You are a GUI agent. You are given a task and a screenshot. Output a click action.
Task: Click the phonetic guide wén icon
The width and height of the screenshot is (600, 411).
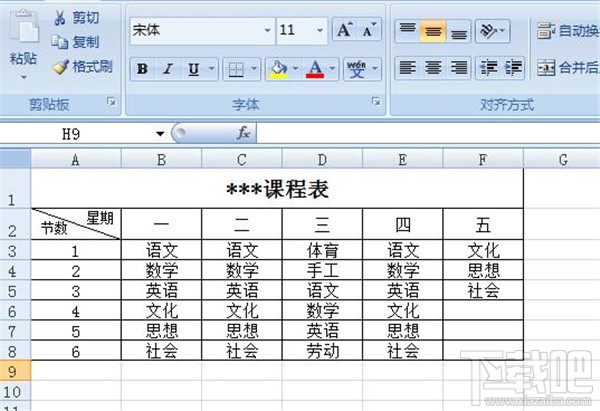point(357,69)
